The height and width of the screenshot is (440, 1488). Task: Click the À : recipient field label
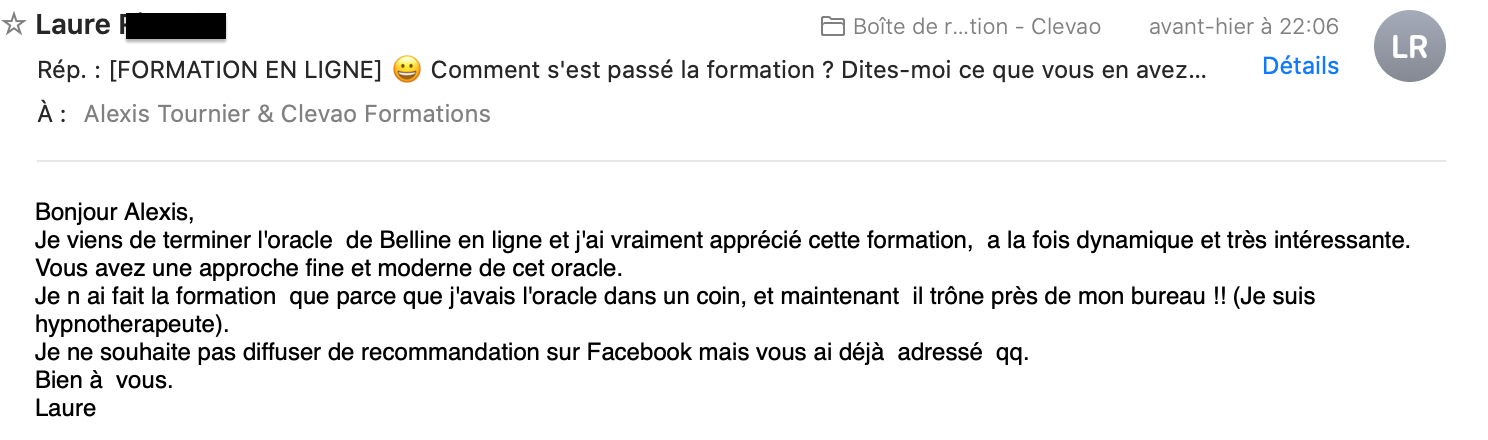[51, 114]
